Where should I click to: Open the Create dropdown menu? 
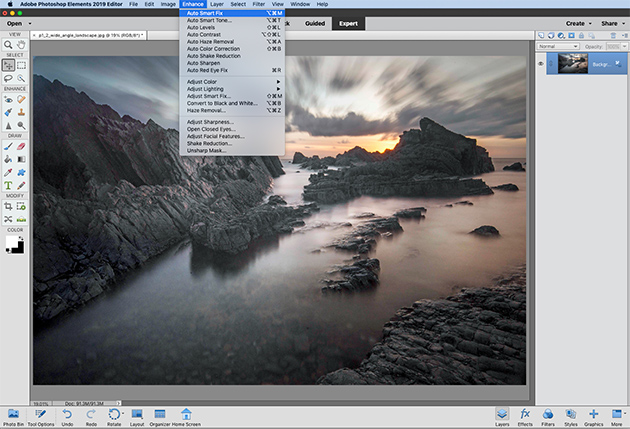pyautogui.click(x=579, y=24)
